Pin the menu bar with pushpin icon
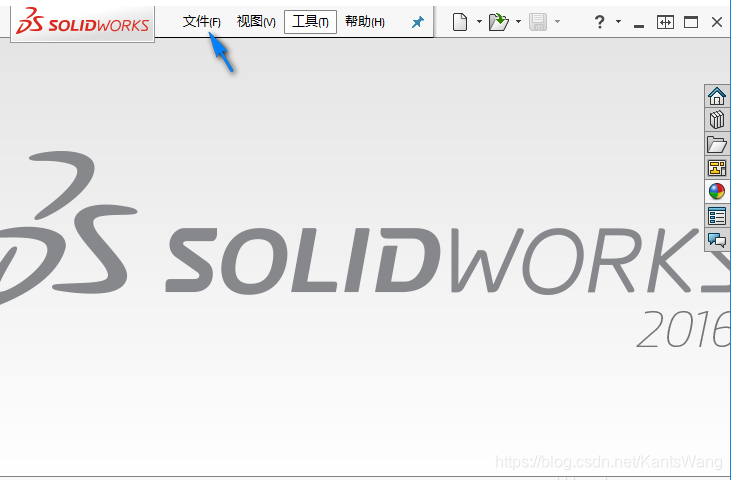This screenshot has width=731, height=480. pos(418,22)
